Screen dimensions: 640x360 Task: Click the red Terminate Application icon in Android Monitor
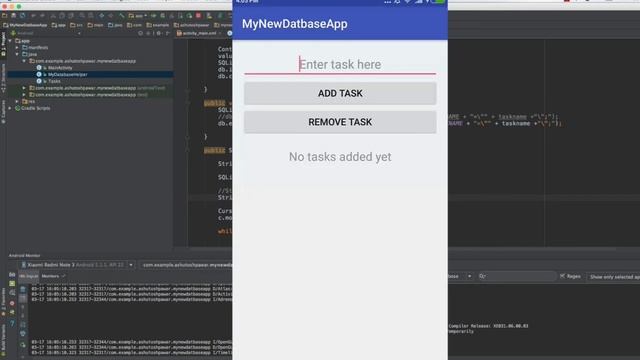click(12, 303)
